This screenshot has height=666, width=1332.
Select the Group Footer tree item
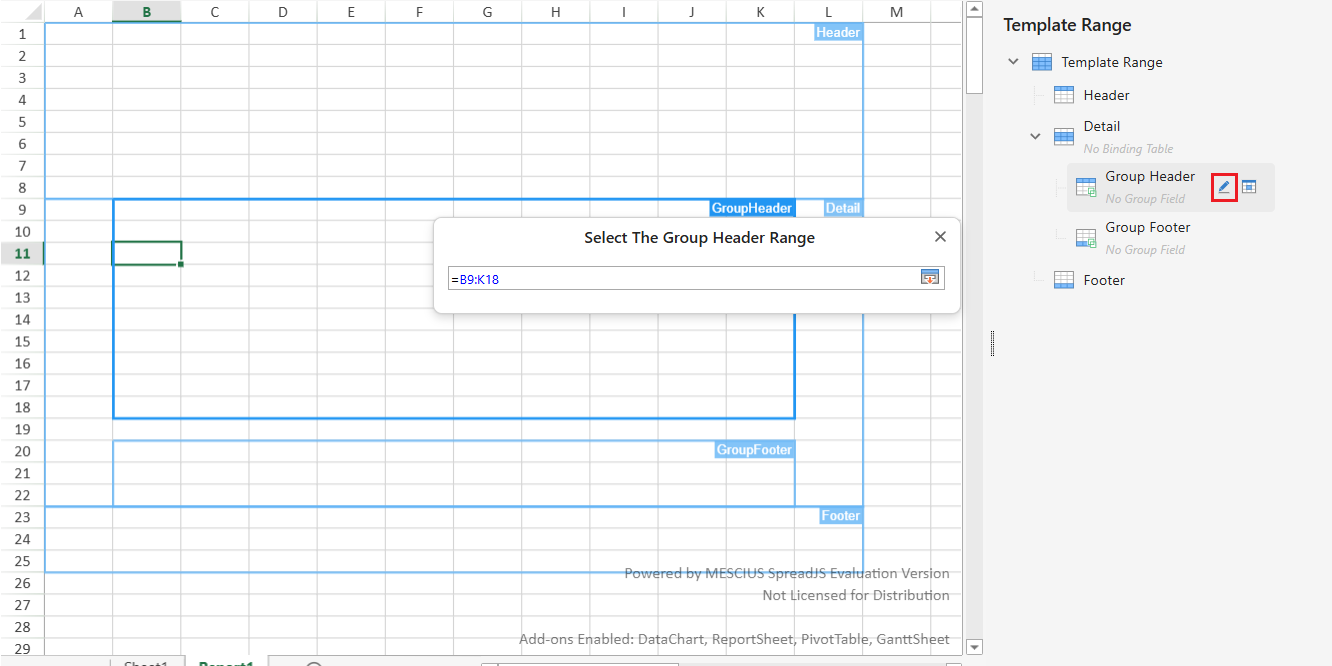[1147, 228]
